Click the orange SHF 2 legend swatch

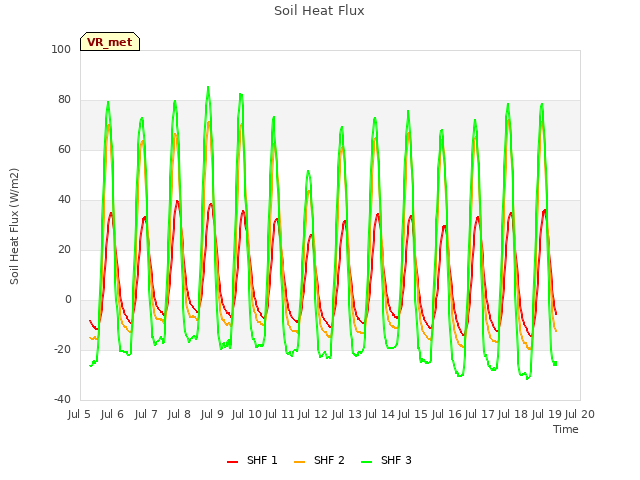299,461
